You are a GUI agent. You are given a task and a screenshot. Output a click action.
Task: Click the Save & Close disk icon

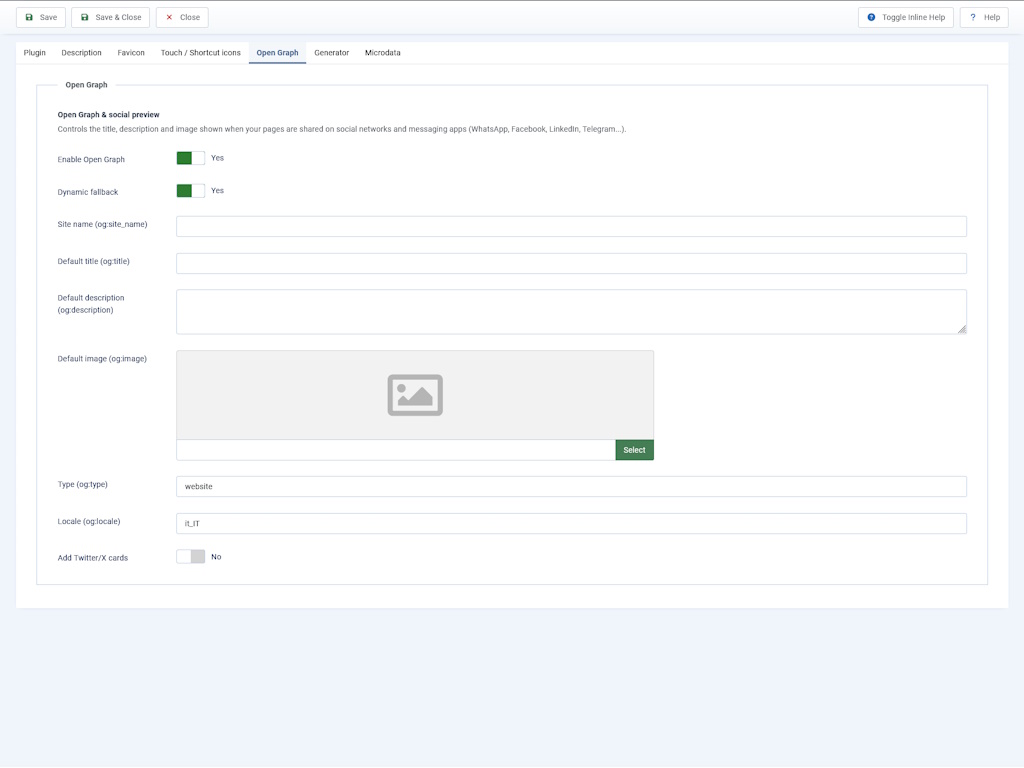tap(84, 18)
